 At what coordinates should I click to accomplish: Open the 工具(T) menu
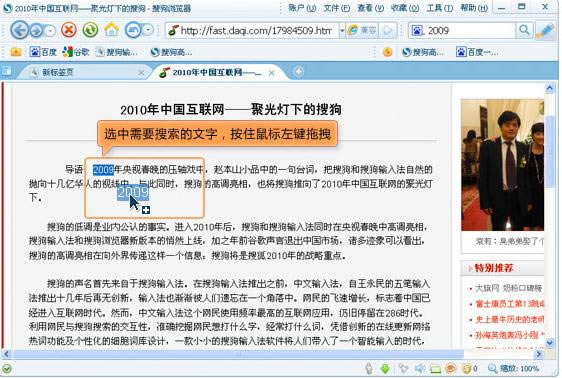[439, 8]
